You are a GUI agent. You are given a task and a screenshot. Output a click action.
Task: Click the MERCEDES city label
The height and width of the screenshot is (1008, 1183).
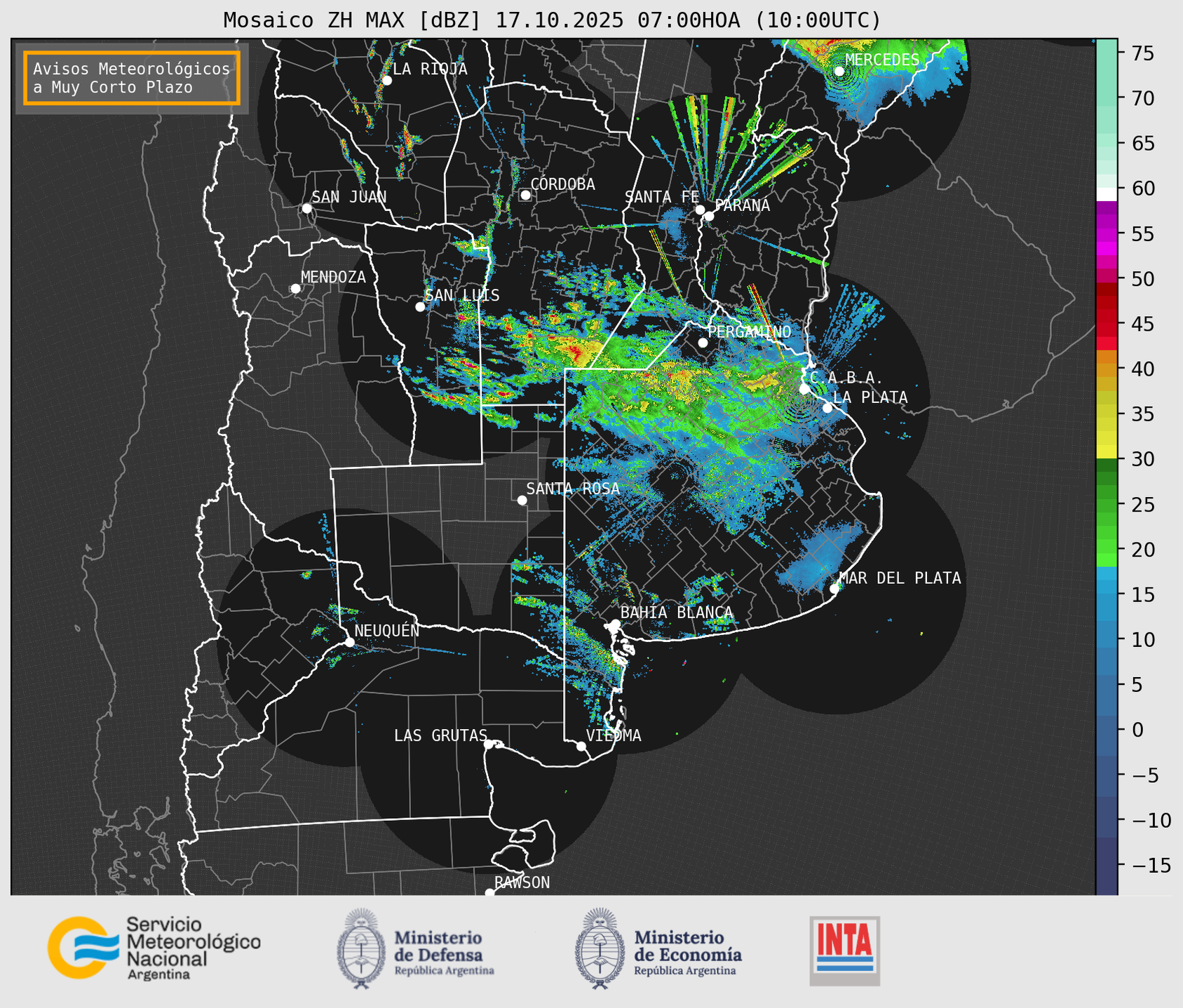(882, 60)
